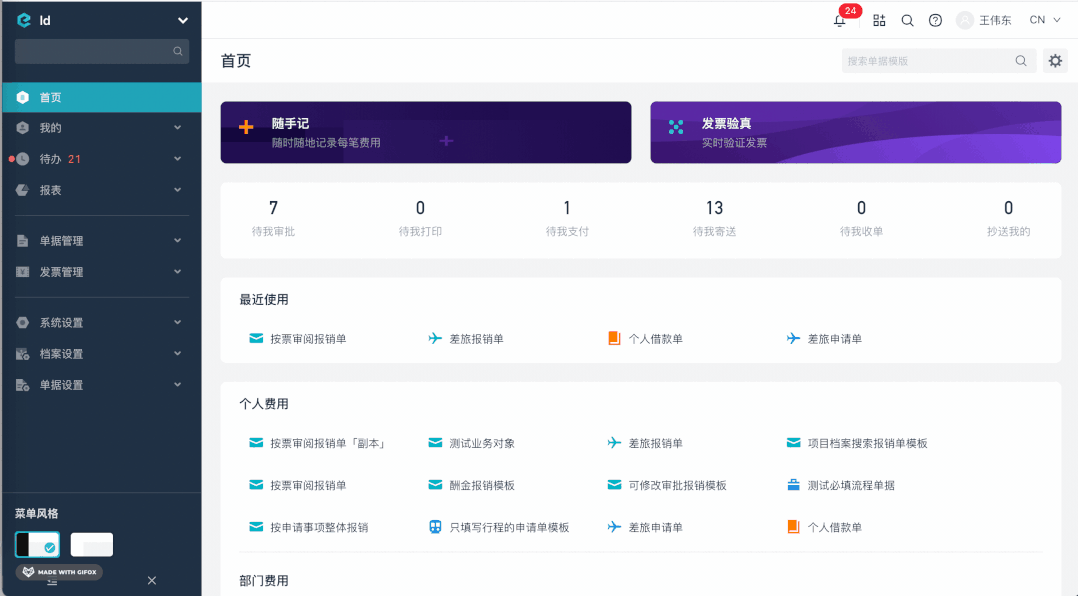Close the 菜单风格 panel with X
The width and height of the screenshot is (1078, 596).
coord(152,581)
